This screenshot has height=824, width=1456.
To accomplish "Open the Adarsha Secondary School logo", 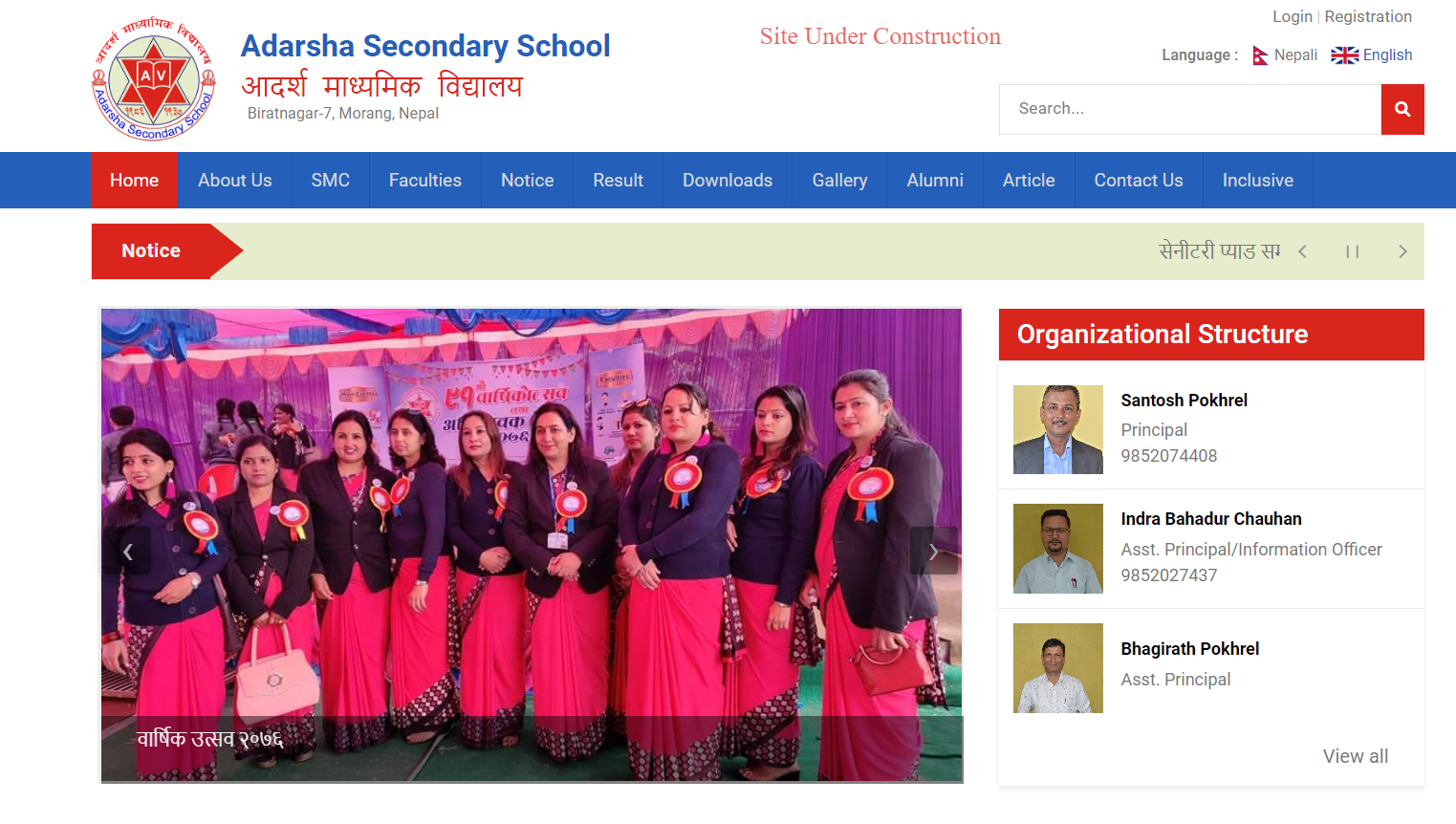I will [154, 79].
